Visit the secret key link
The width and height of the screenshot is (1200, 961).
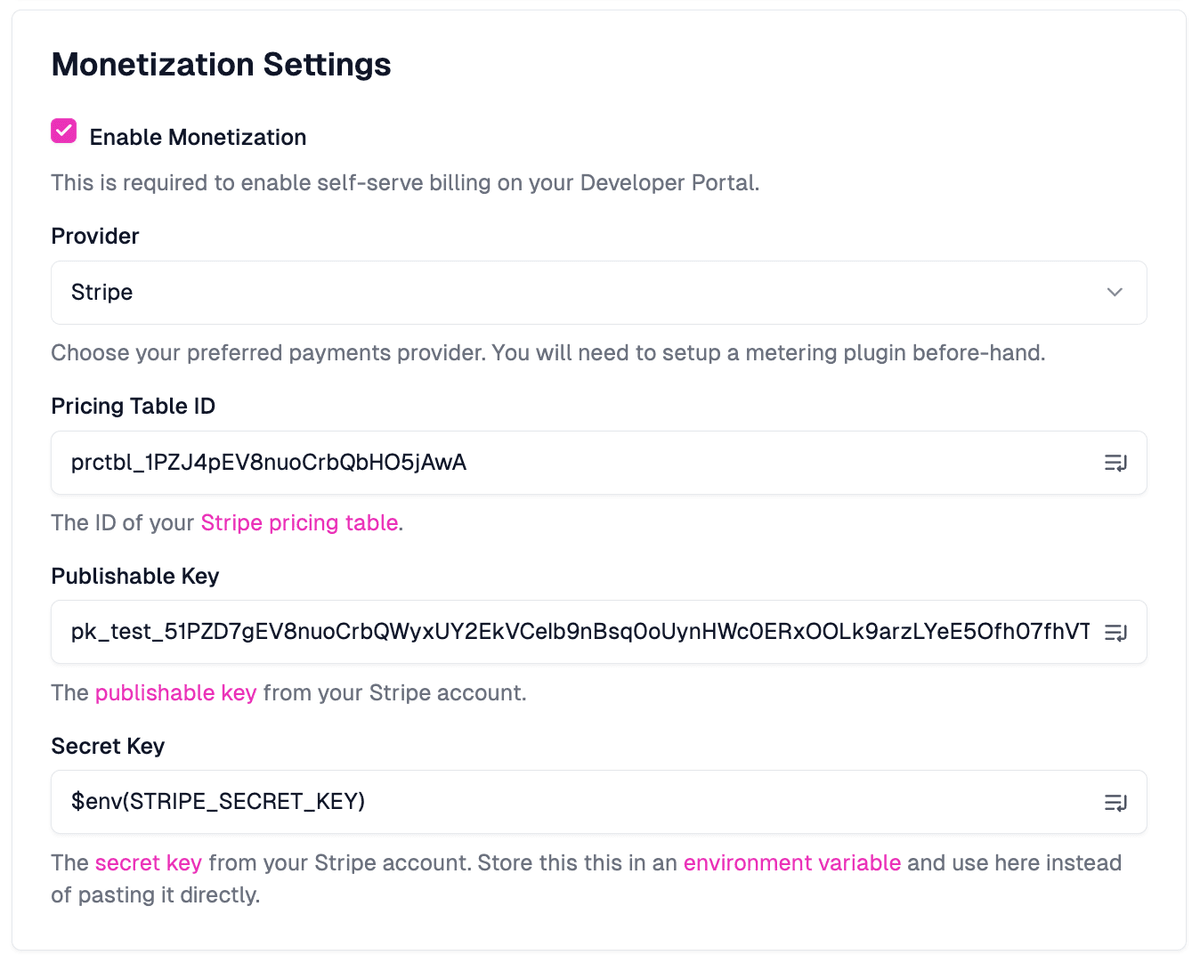coord(149,862)
